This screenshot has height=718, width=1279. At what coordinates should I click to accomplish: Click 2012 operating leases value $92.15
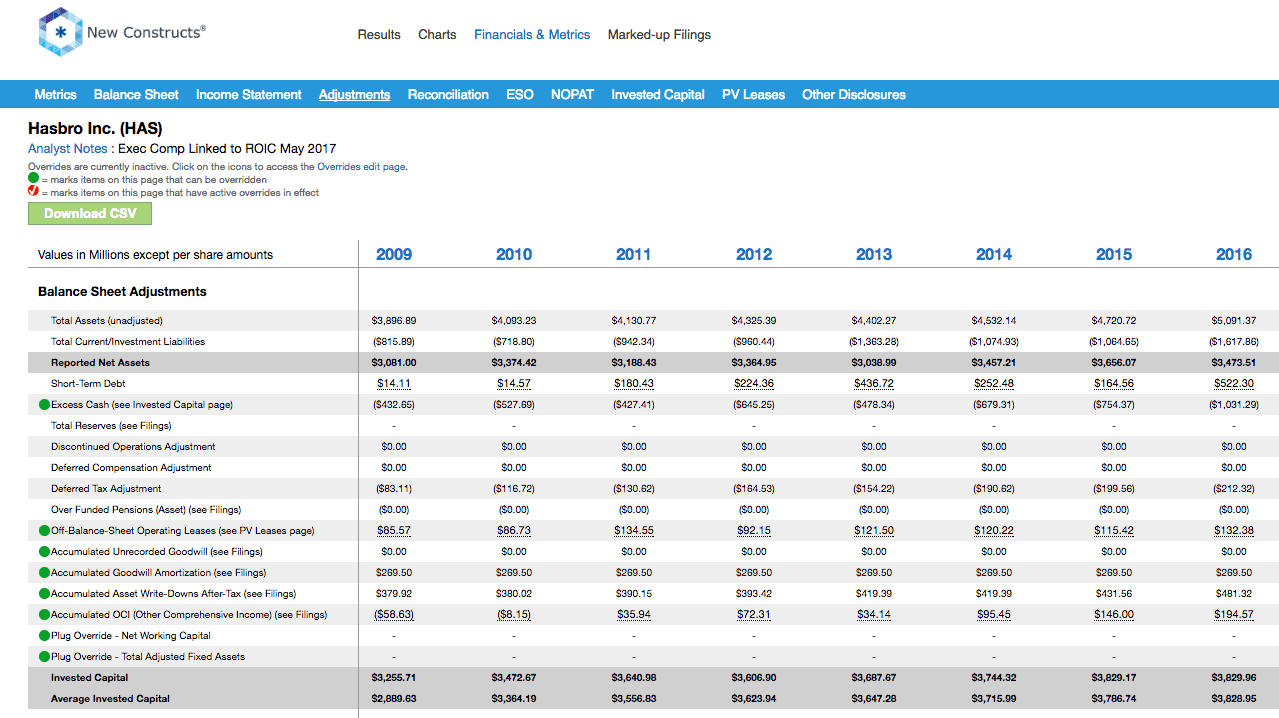(x=754, y=531)
